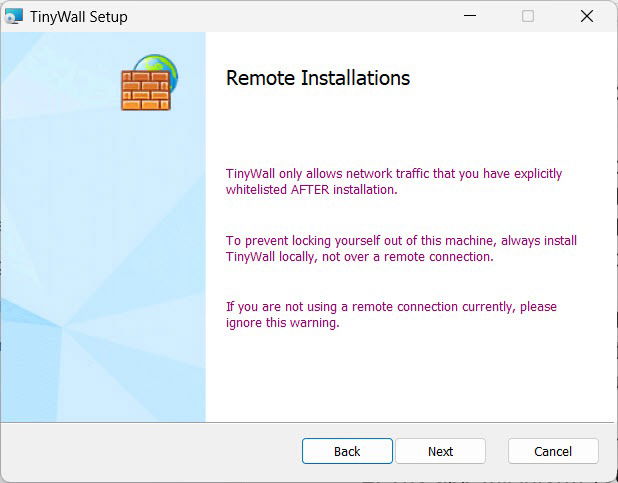Click text 'TinyWall only allows network traffic'
Image resolution: width=618 pixels, height=483 pixels.
(329, 173)
